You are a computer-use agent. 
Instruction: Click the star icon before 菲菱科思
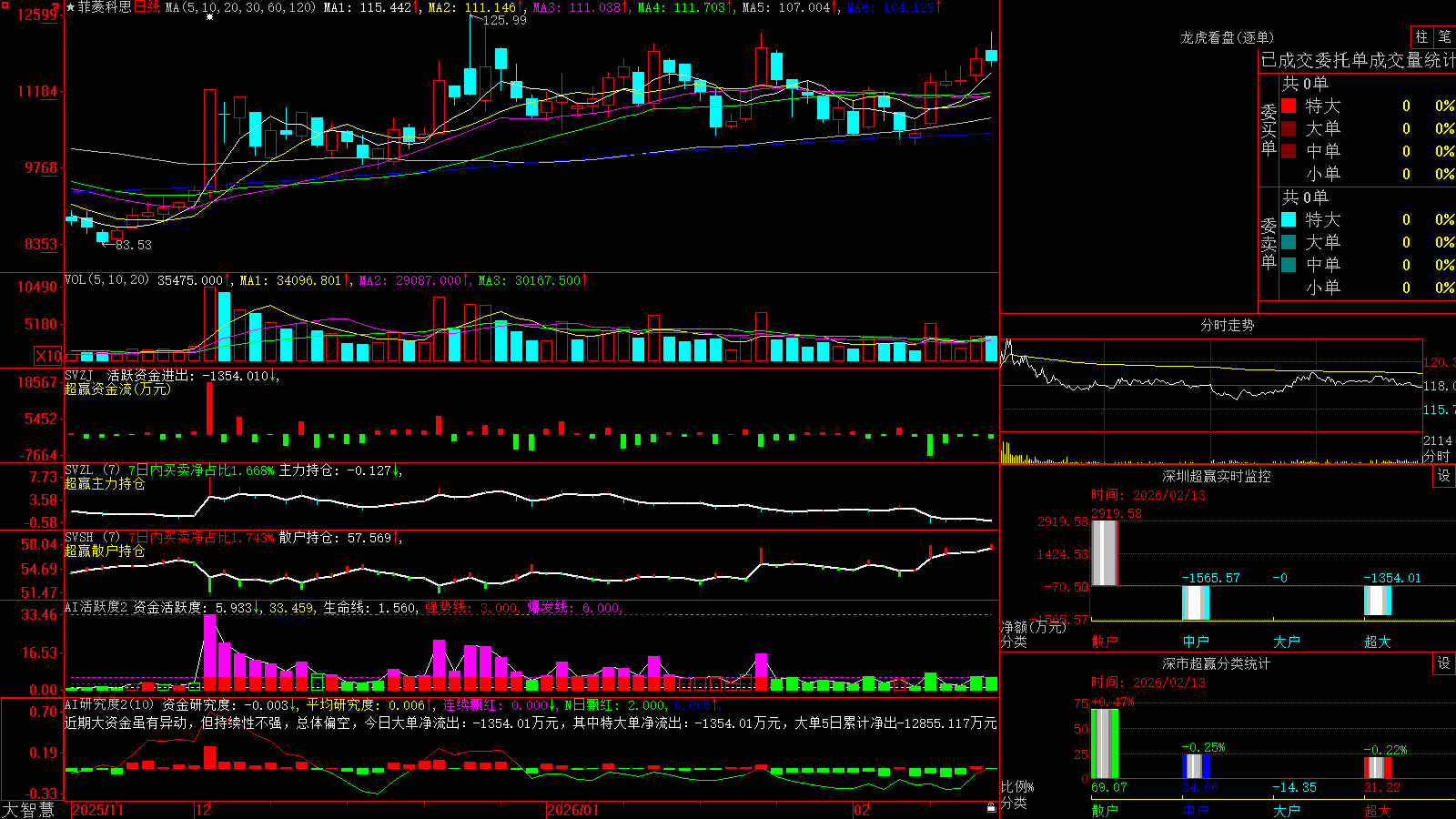[x=70, y=7]
